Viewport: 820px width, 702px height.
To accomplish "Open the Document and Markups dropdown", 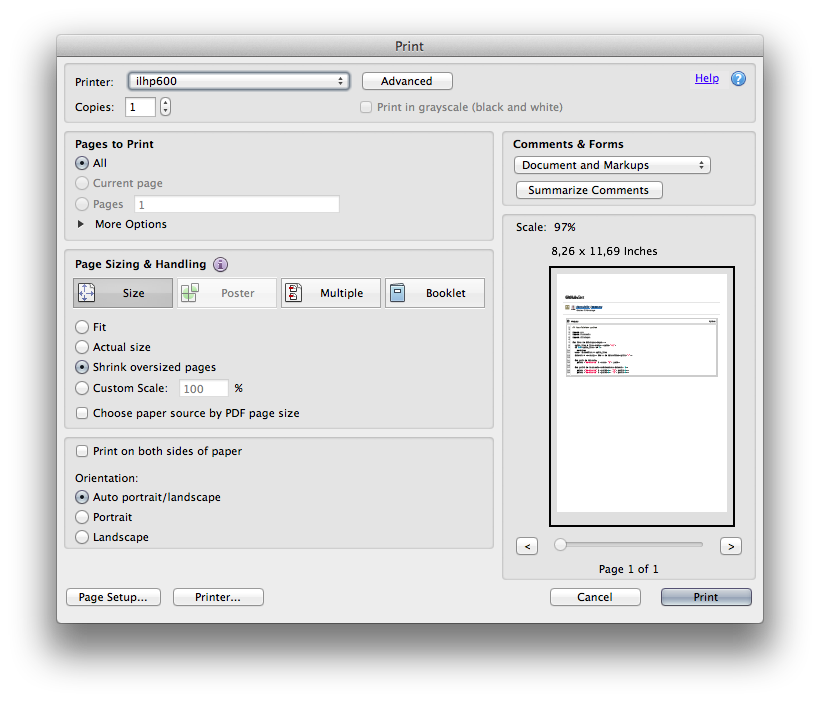I will [612, 165].
